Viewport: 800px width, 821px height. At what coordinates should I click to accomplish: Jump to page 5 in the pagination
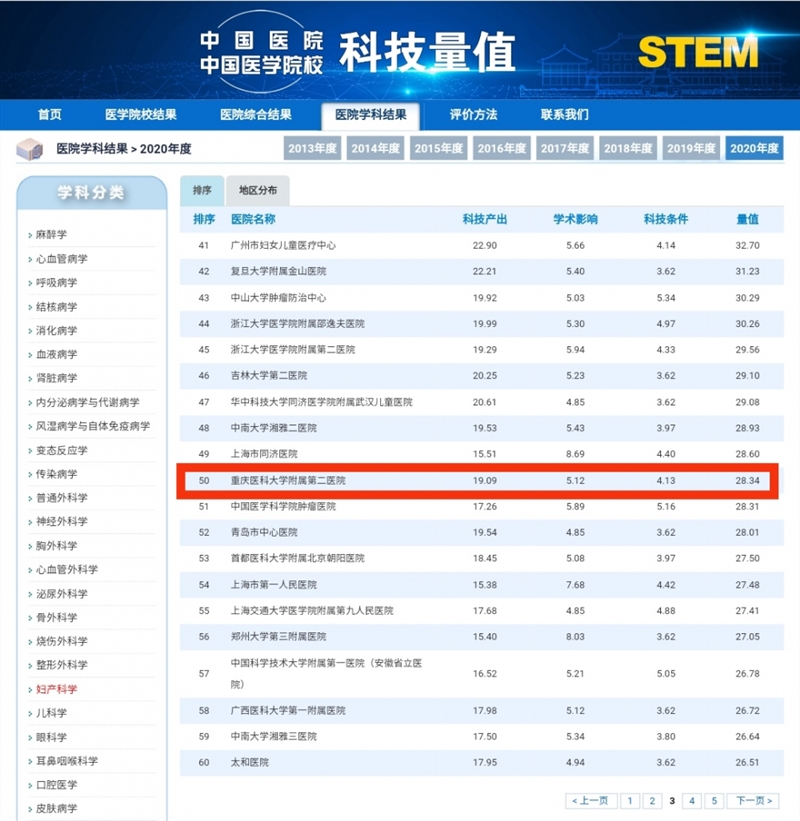(x=714, y=801)
